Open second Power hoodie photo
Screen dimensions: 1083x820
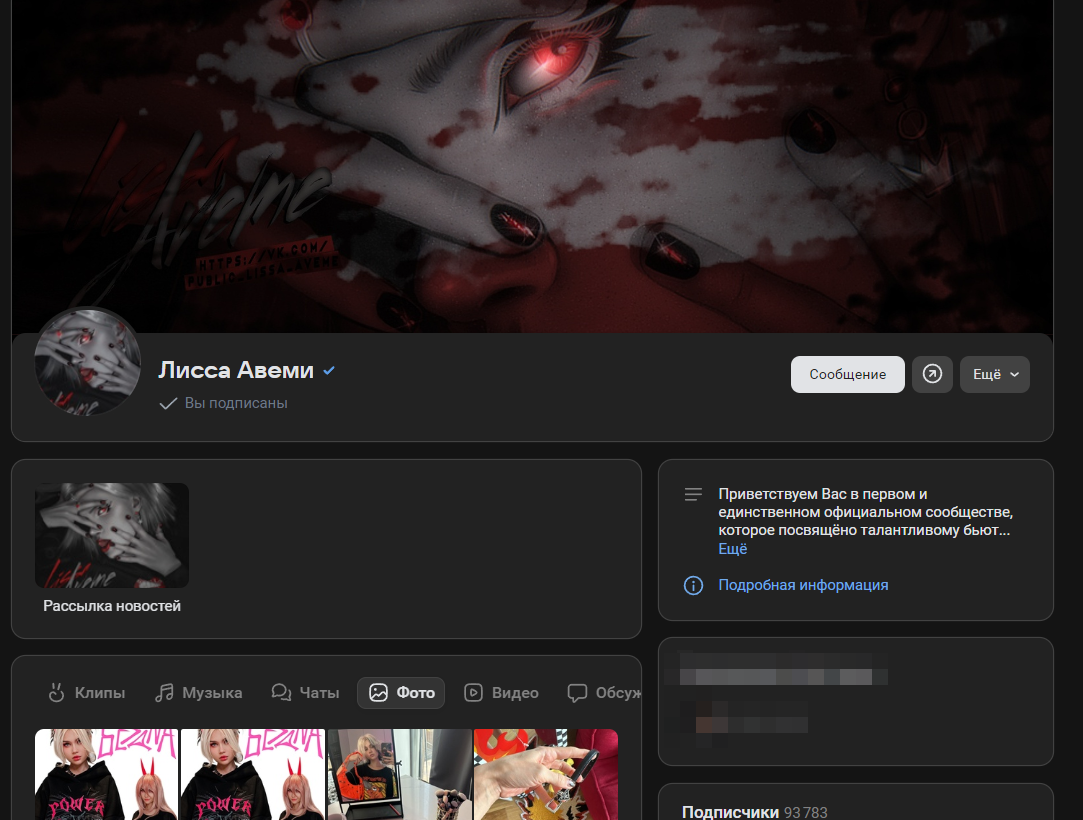[x=253, y=774]
